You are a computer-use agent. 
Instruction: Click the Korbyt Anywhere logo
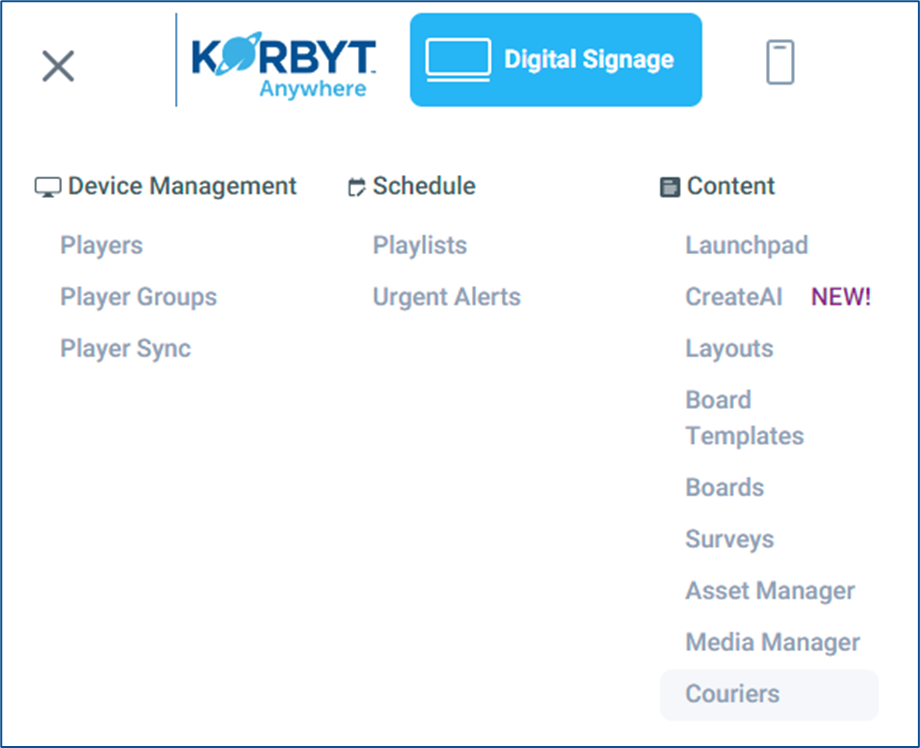point(283,65)
